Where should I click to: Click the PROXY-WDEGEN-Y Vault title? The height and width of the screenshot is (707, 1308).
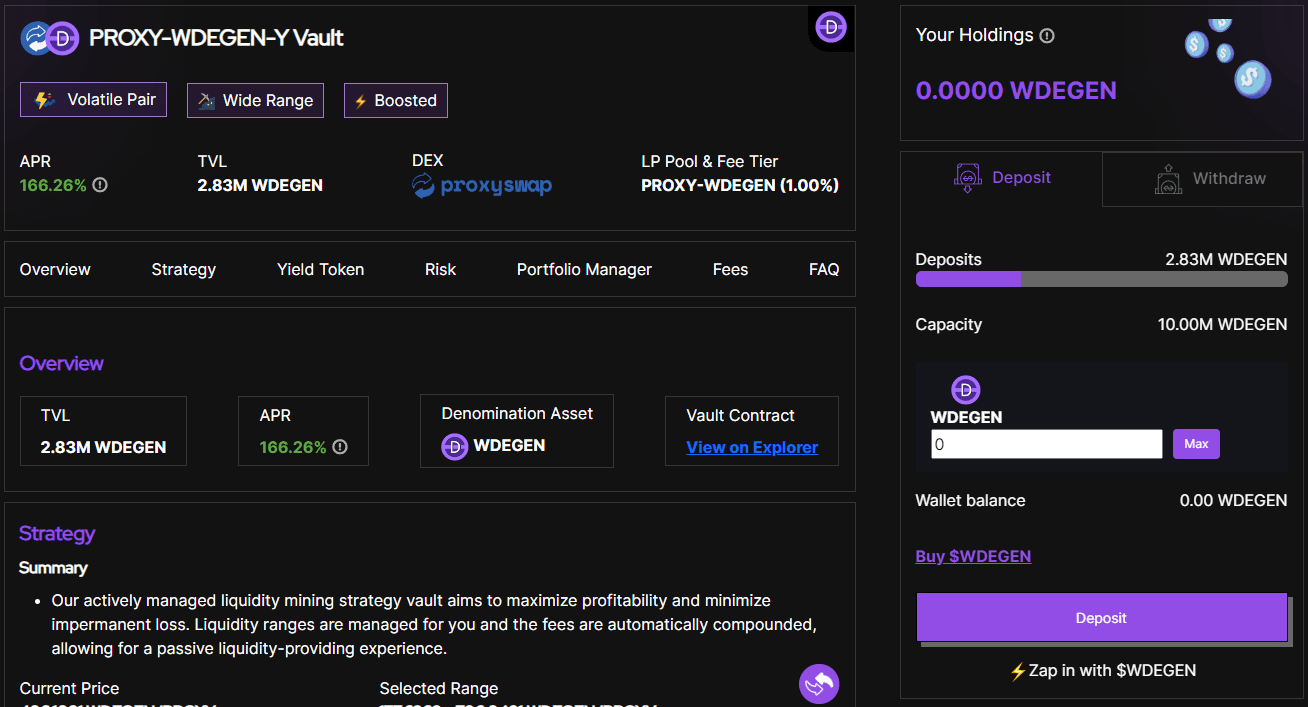pos(216,38)
